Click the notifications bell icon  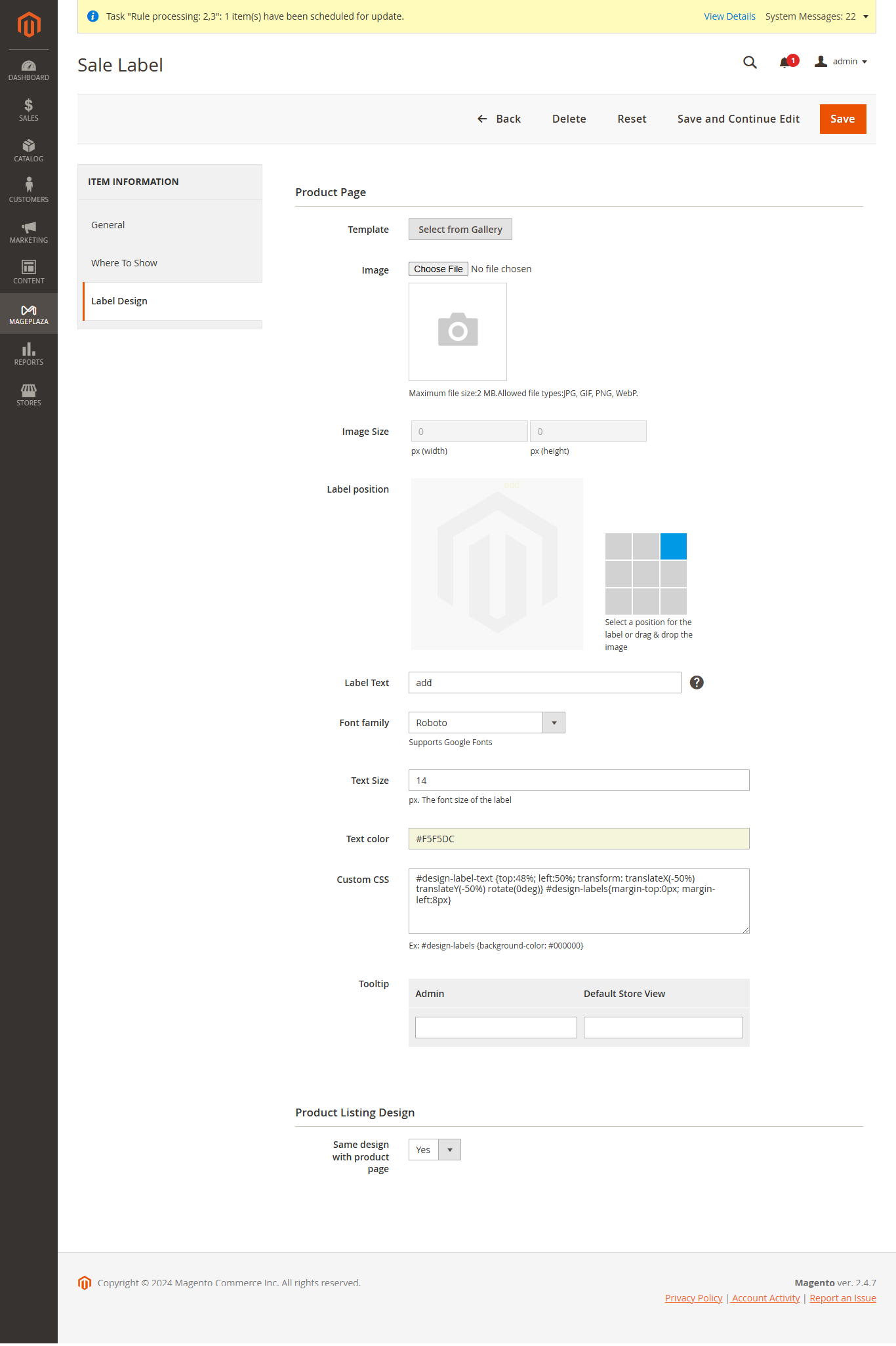click(784, 62)
